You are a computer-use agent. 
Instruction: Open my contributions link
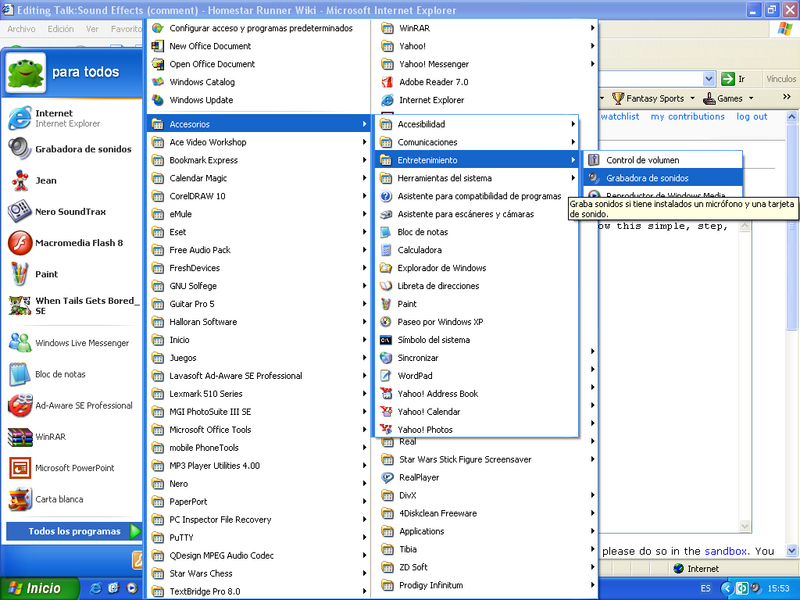click(687, 116)
